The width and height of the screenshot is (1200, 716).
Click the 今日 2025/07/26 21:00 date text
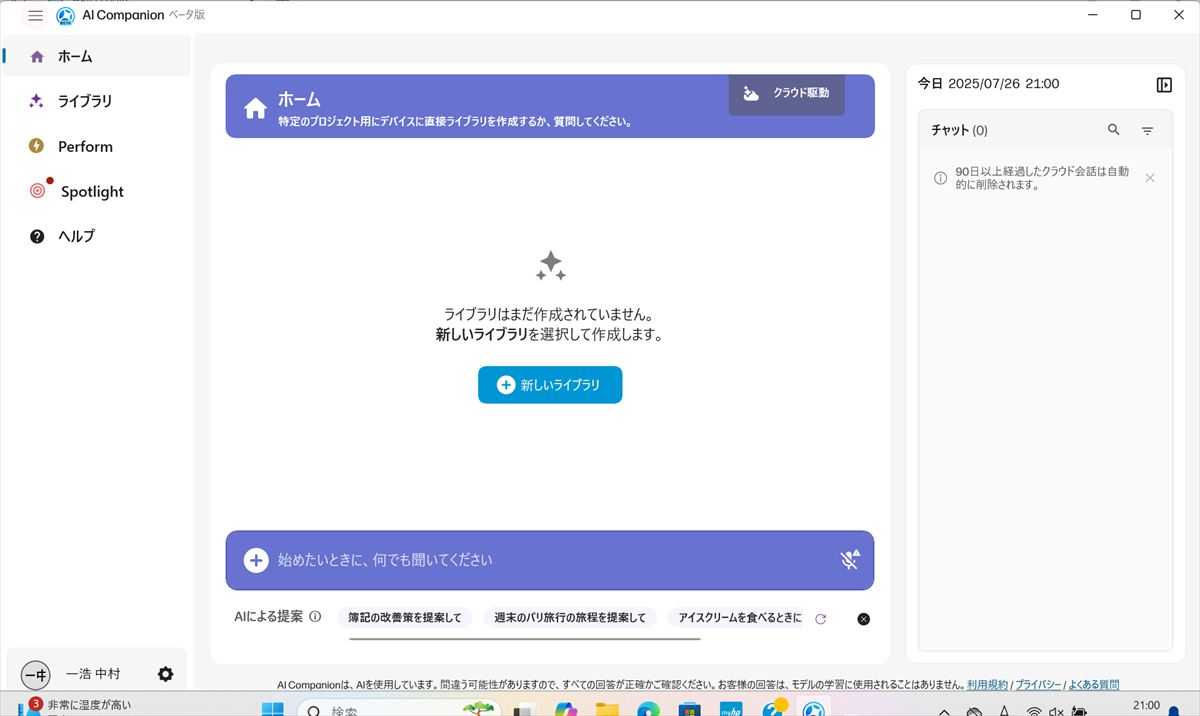coord(989,84)
